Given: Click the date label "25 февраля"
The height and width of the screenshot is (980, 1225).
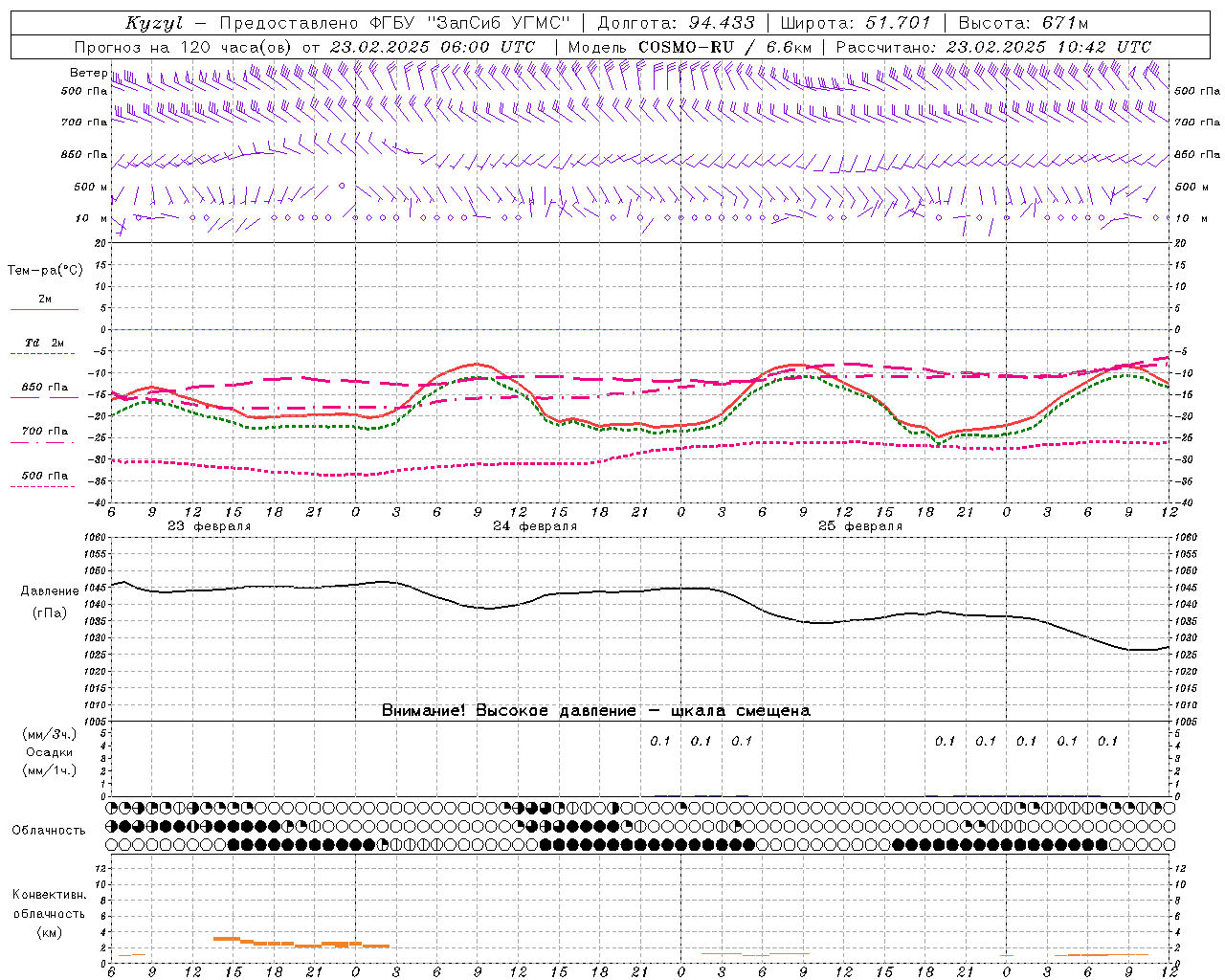Looking at the screenshot, I should coord(860,526).
